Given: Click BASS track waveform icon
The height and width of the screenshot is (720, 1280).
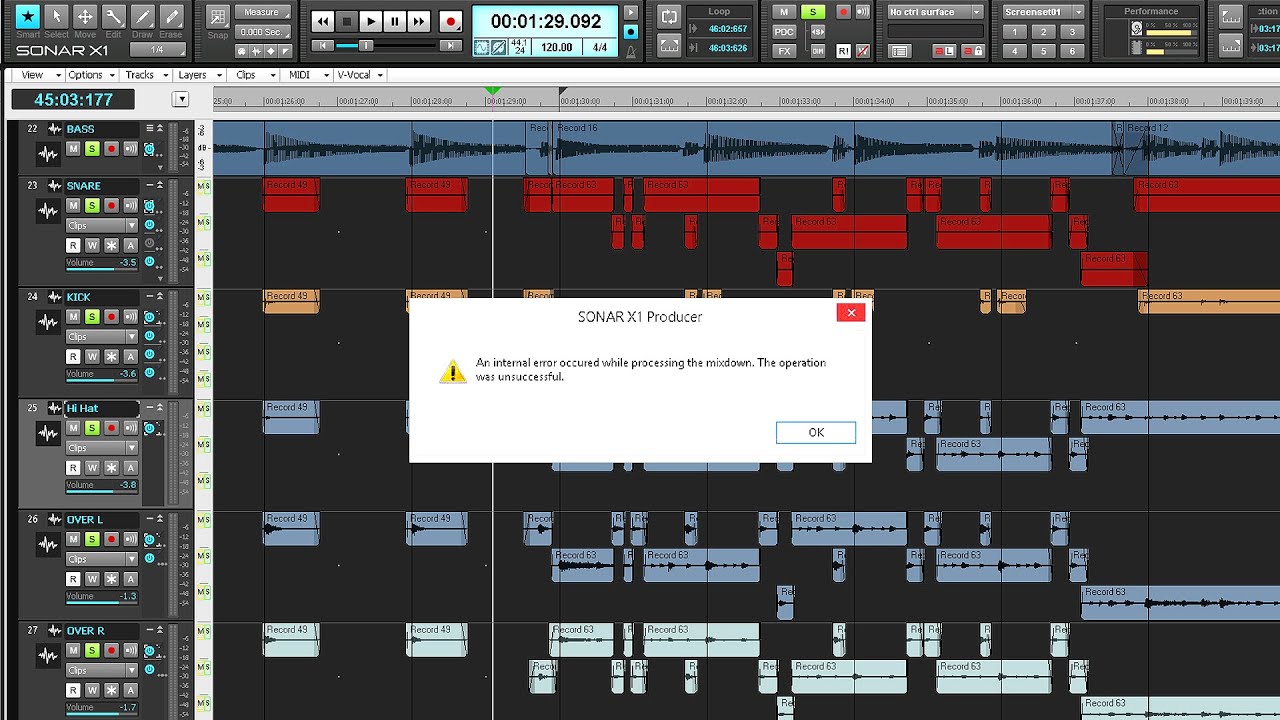Looking at the screenshot, I should coord(47,153).
